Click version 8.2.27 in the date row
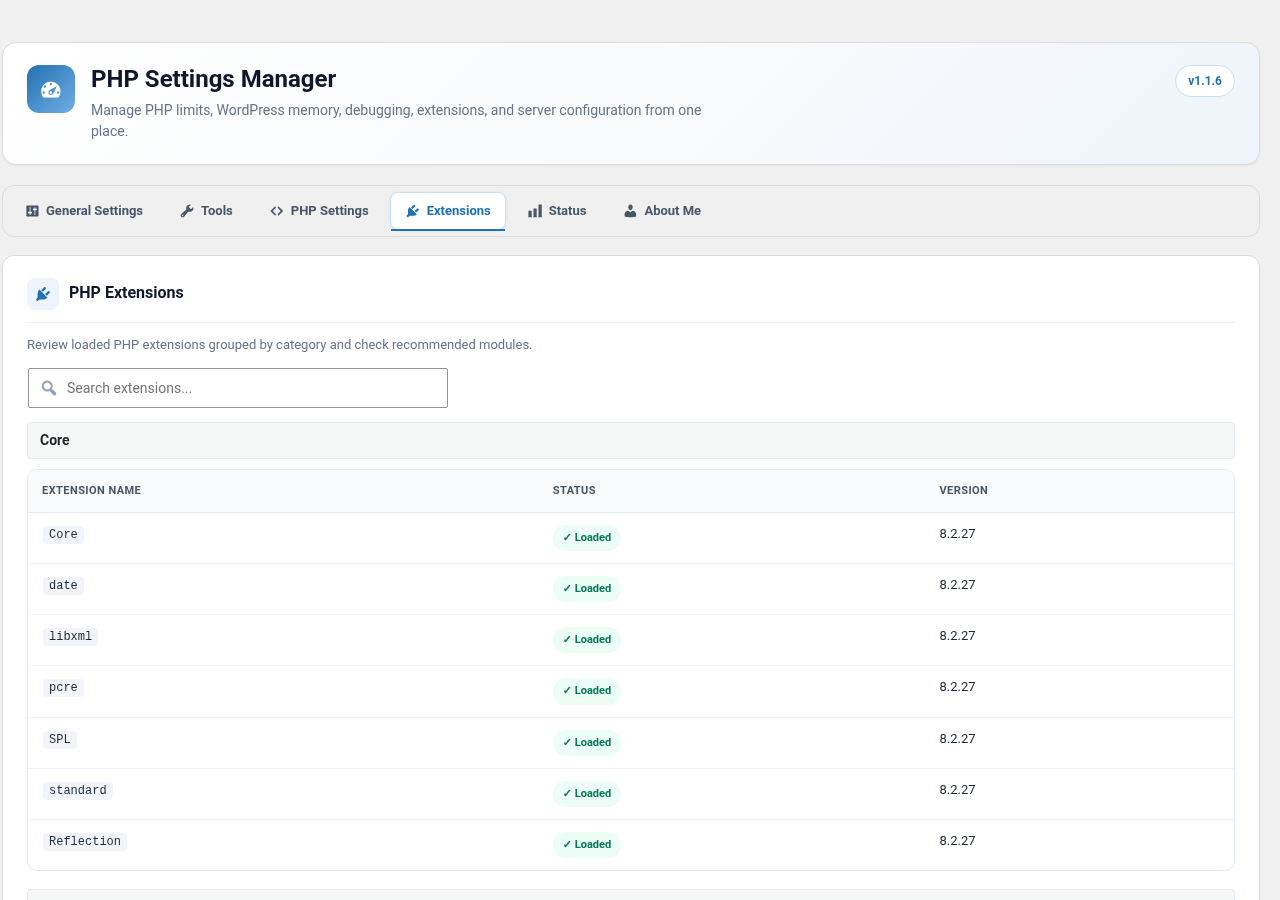Image resolution: width=1280 pixels, height=900 pixels. tap(957, 585)
